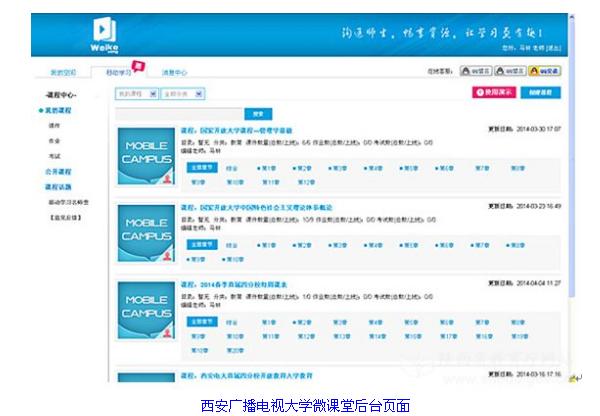The width and height of the screenshot is (600, 416).
Task: Open the 我的空间 tab
Action: tap(63, 72)
